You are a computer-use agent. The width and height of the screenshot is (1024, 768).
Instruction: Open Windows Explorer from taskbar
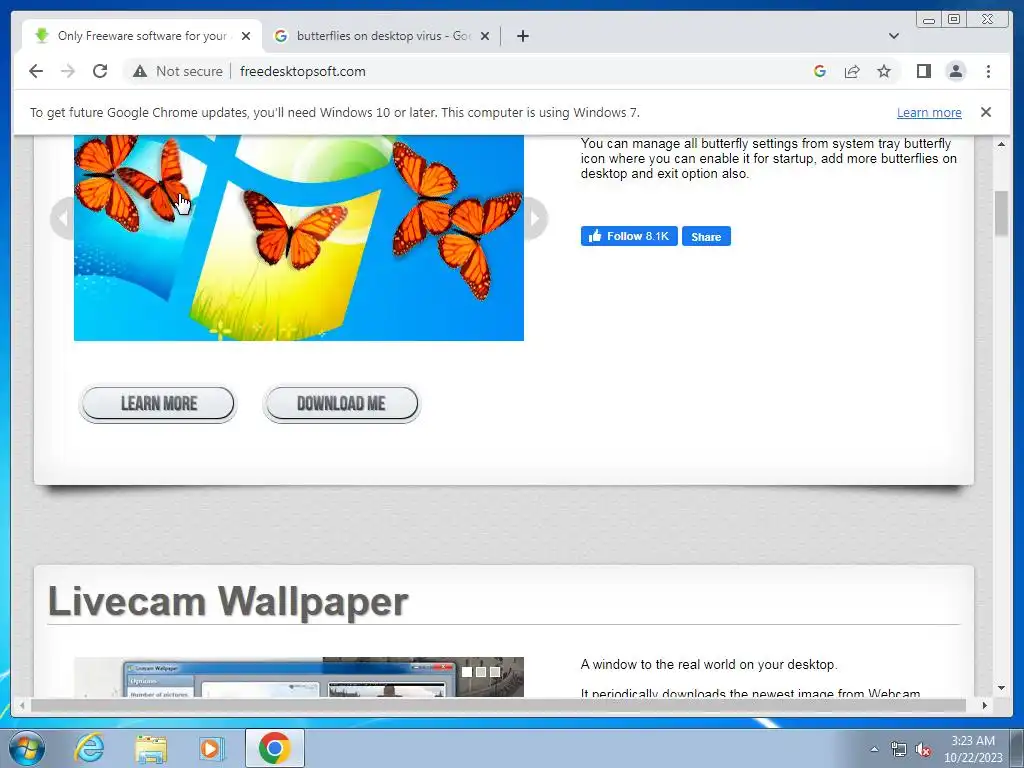(x=151, y=748)
